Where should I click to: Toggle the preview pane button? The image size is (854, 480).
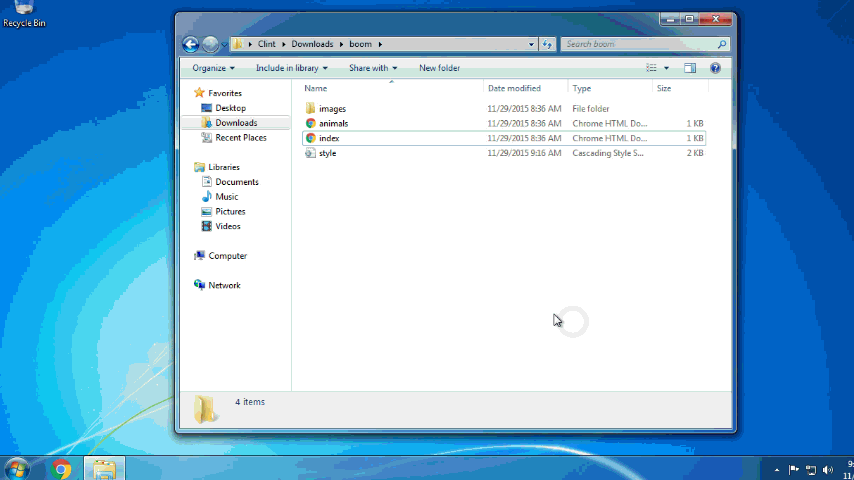pos(690,68)
